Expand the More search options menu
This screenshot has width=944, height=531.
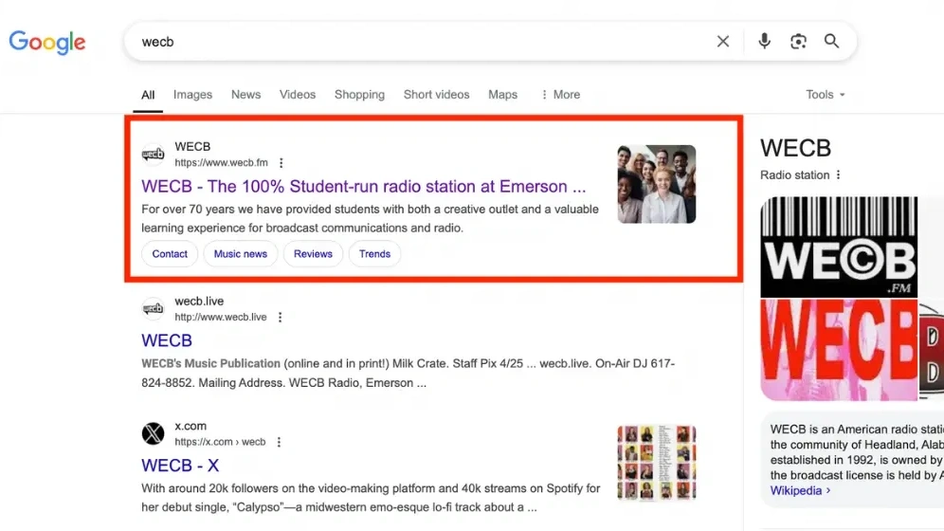(560, 95)
